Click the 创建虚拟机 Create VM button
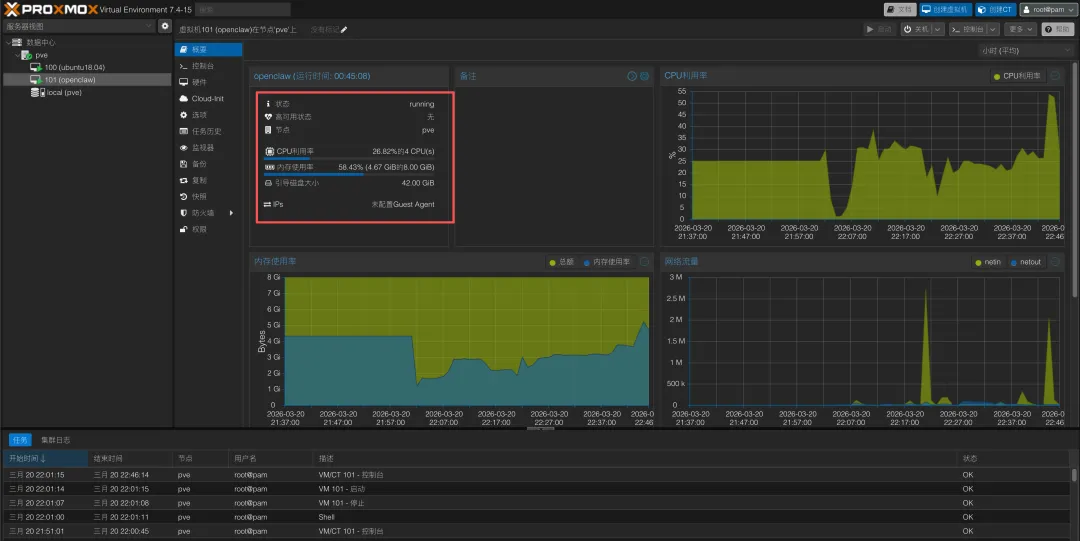The height and width of the screenshot is (541, 1080). [945, 10]
